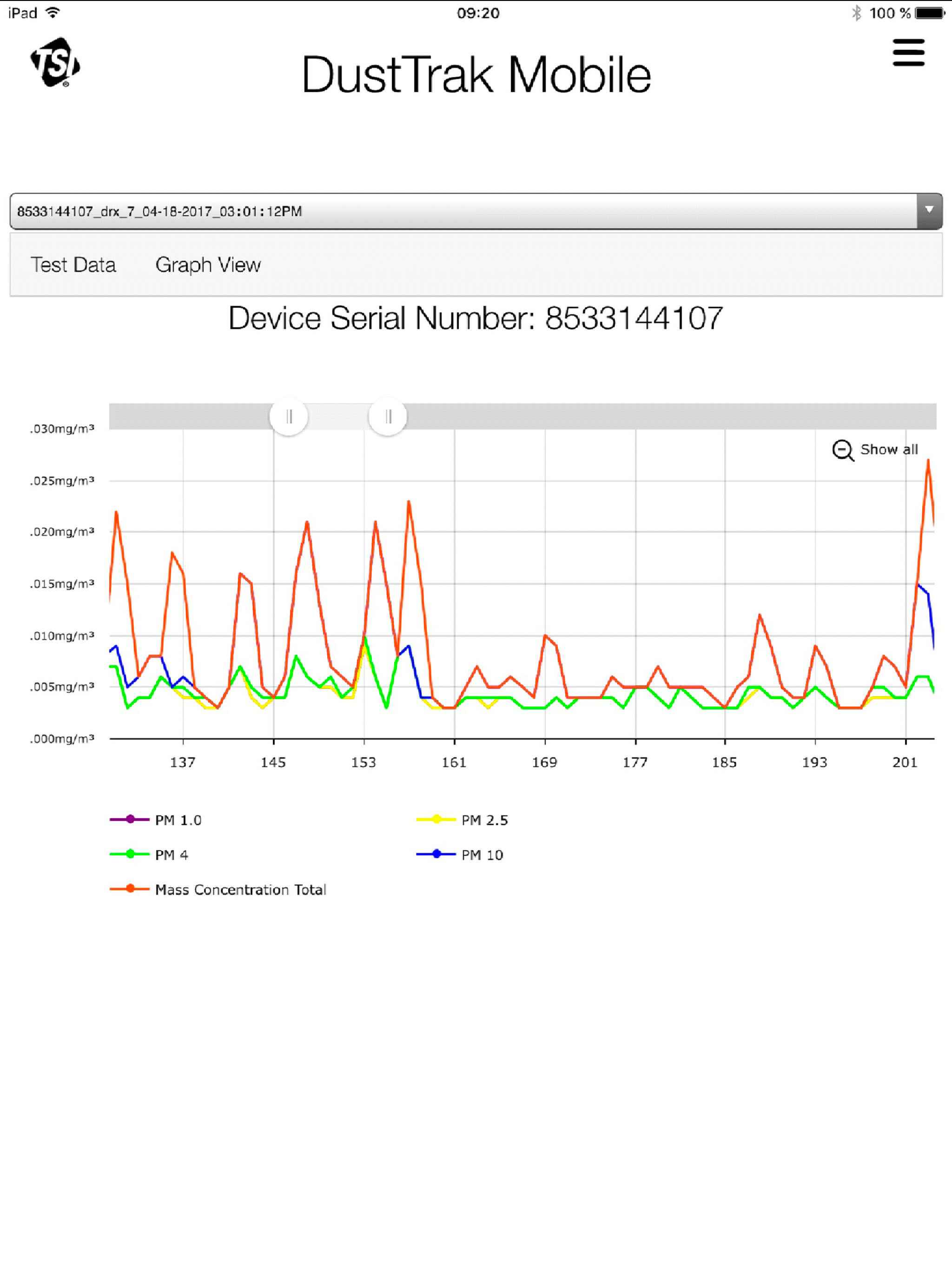Click the Show all button
Viewport: 952px width, 1270px height.
(875, 450)
